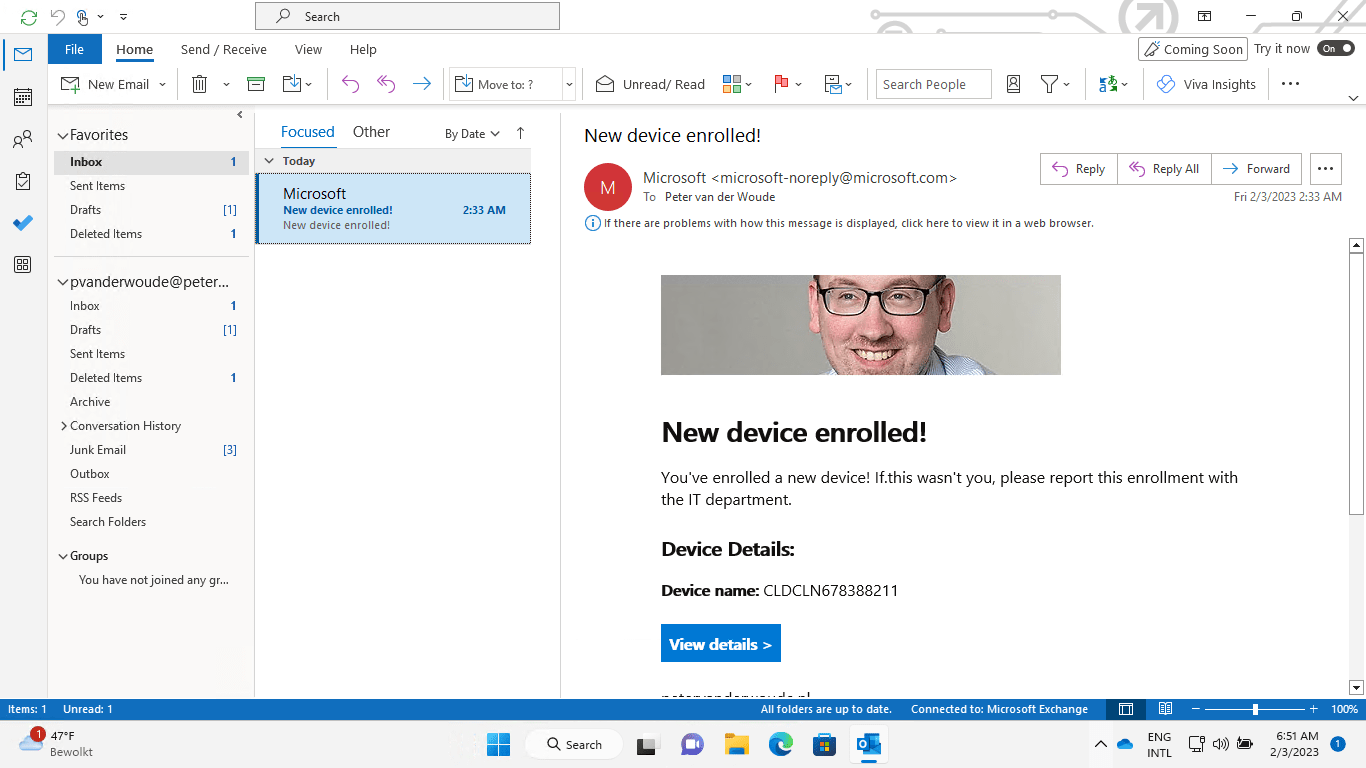
Task: Open More Apps grid icon in navigation rail
Action: [x=22, y=265]
